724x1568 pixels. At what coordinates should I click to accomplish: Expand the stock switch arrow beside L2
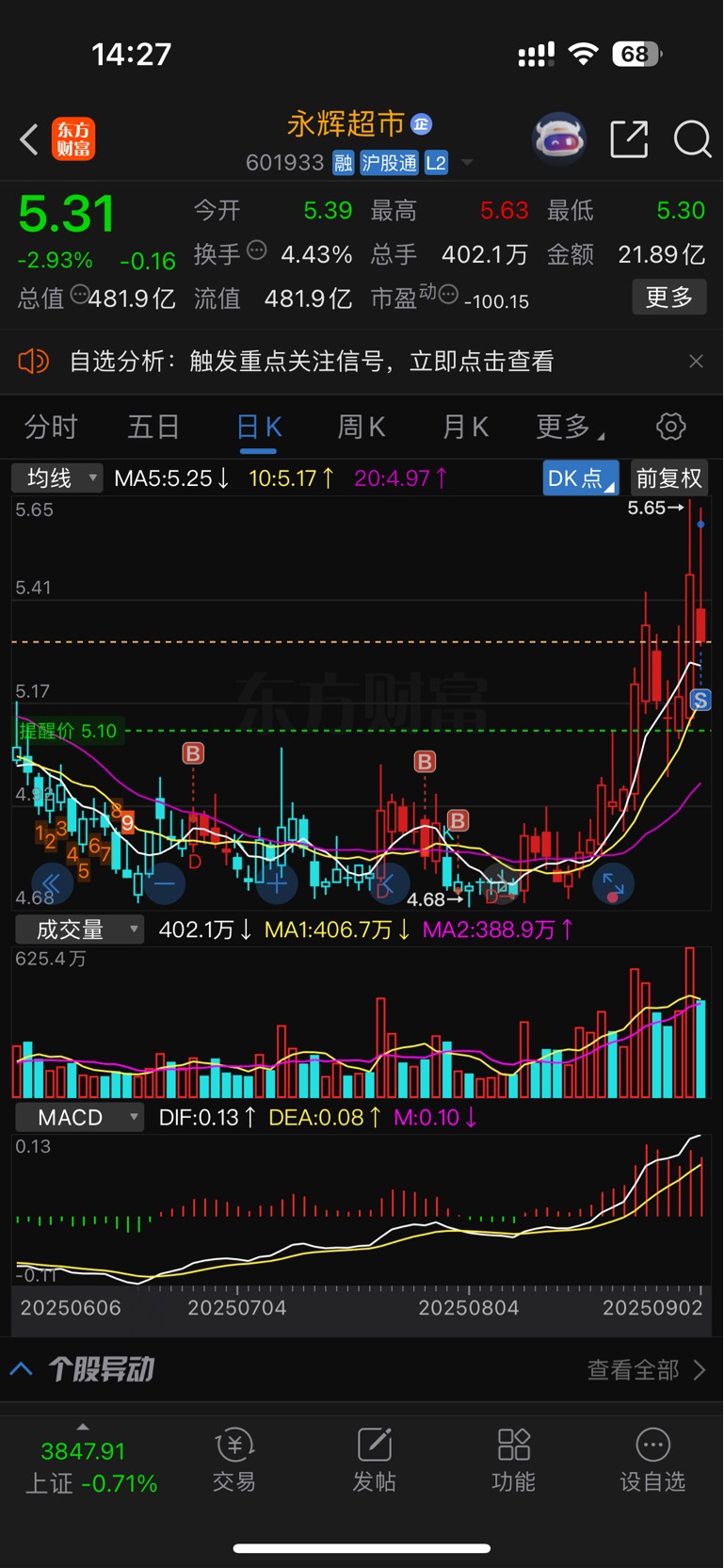click(x=466, y=164)
